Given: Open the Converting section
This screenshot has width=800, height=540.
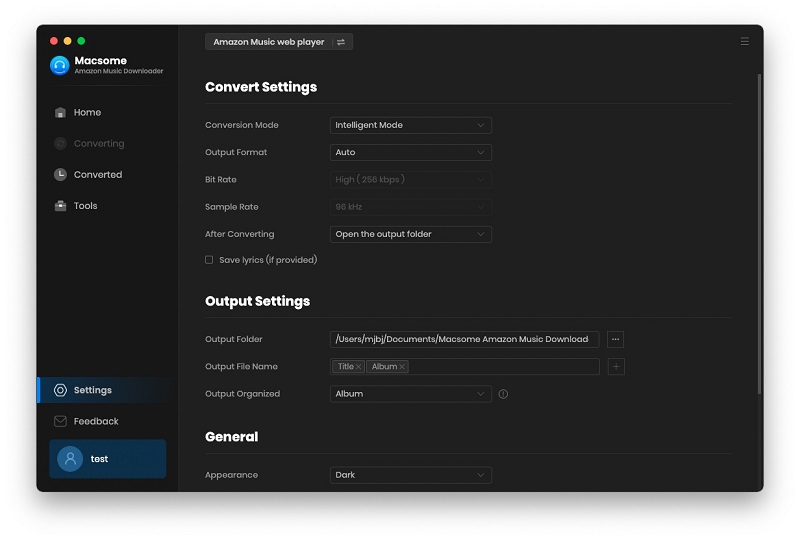Looking at the screenshot, I should pos(99,143).
